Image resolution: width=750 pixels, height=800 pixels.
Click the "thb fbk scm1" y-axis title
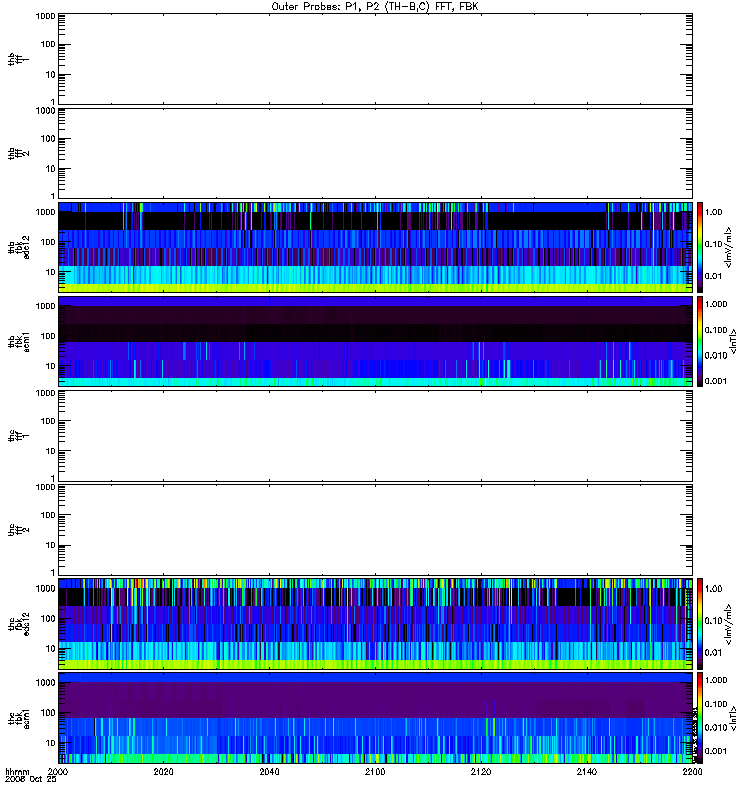19,341
